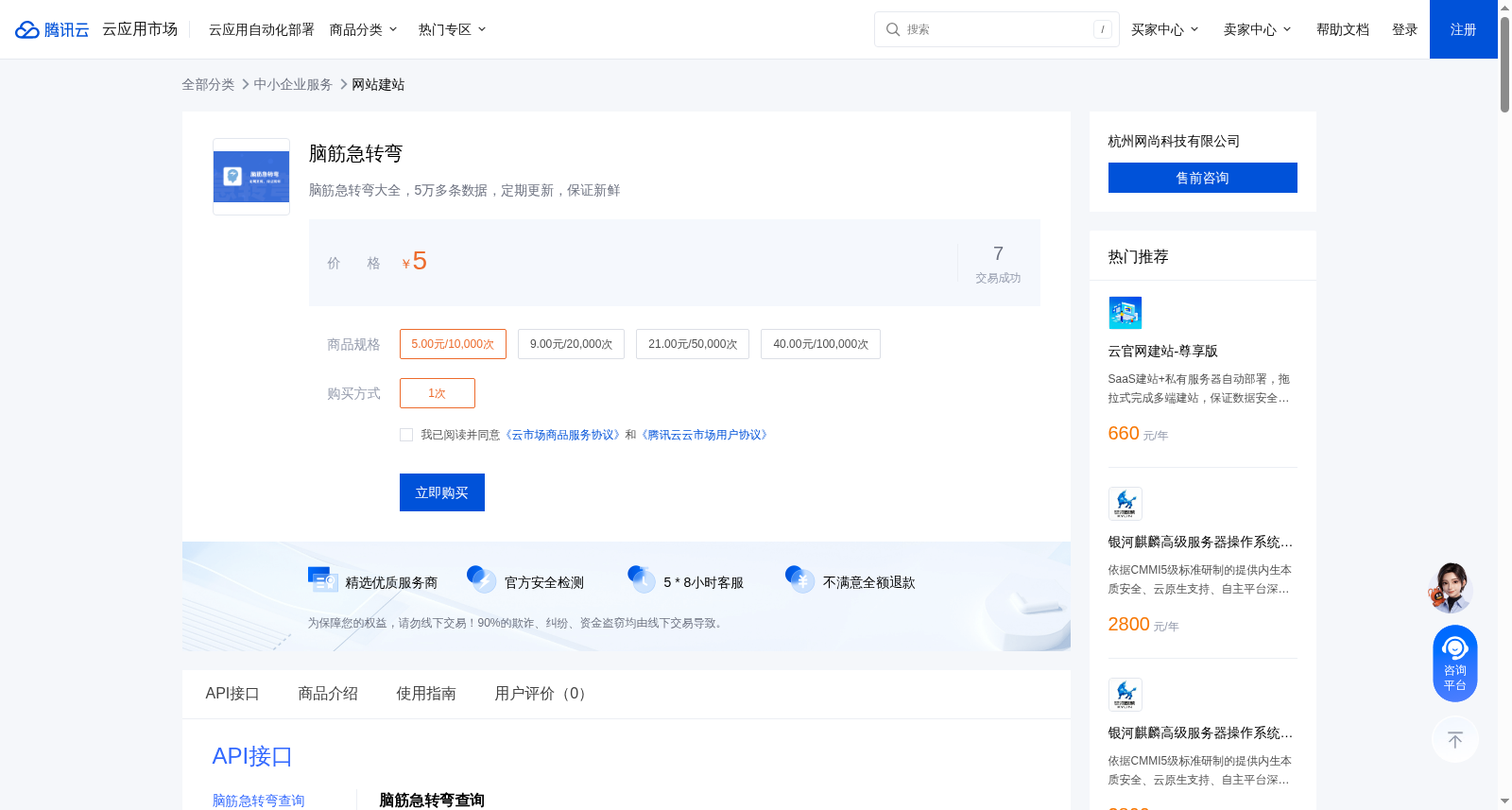1512x810 pixels.
Task: Click the 660 元/年 price text
Action: (x=1139, y=434)
